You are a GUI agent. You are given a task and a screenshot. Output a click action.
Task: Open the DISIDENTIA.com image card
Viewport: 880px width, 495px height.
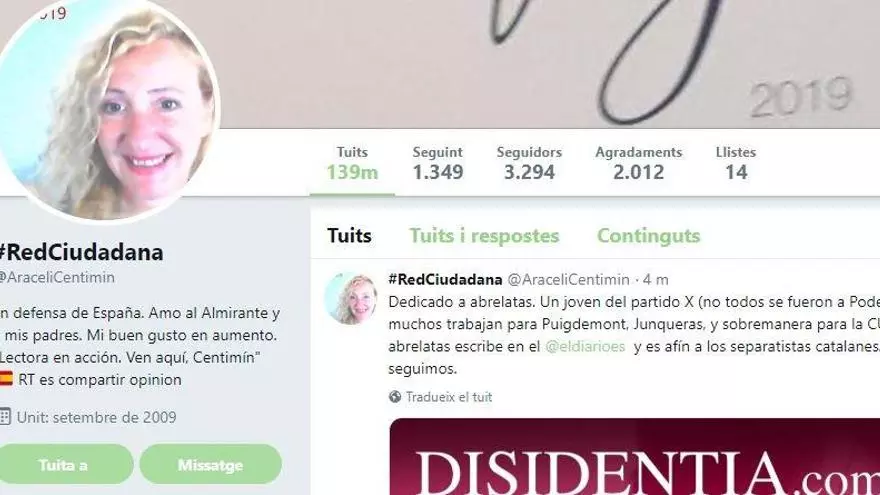pos(634,456)
